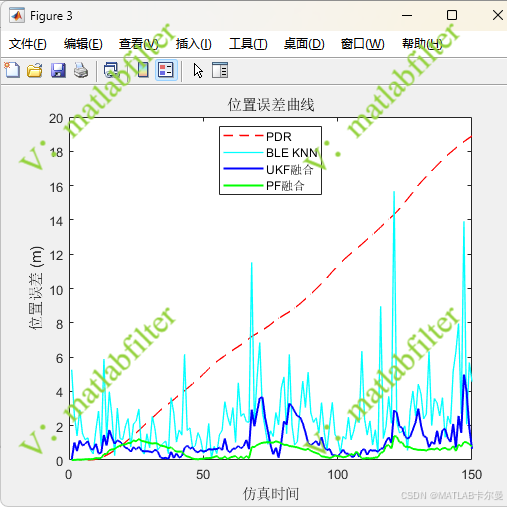Click x-axis tick label 50
The width and height of the screenshot is (507, 507).
point(203,475)
